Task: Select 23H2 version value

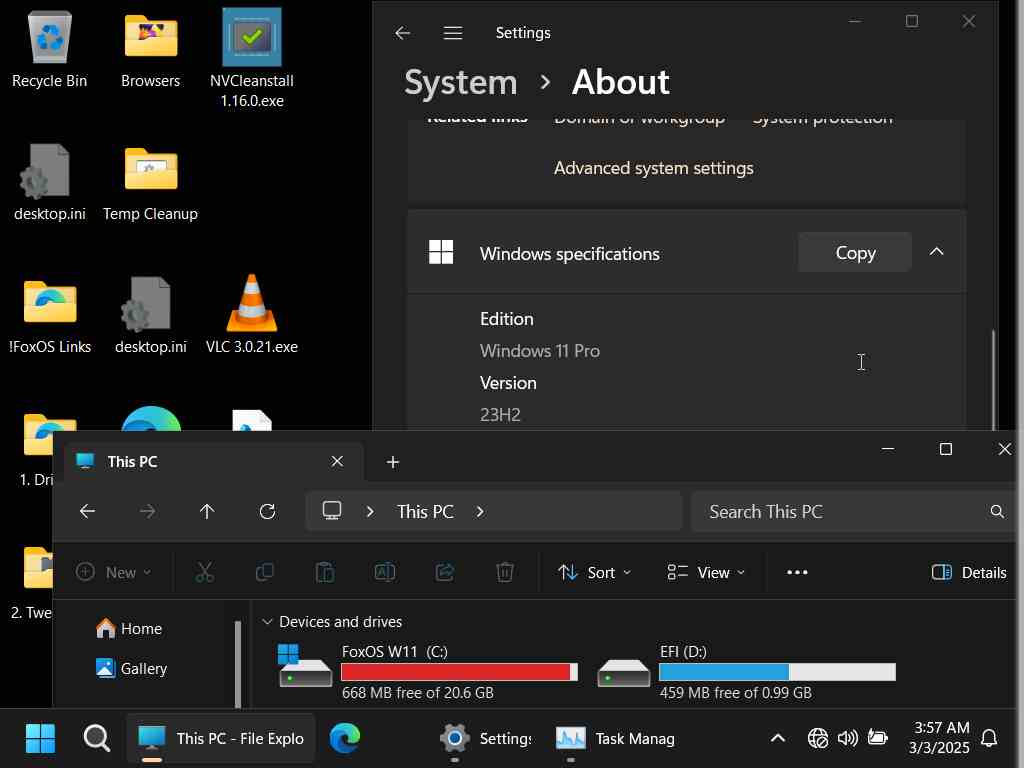Action: pyautogui.click(x=500, y=415)
